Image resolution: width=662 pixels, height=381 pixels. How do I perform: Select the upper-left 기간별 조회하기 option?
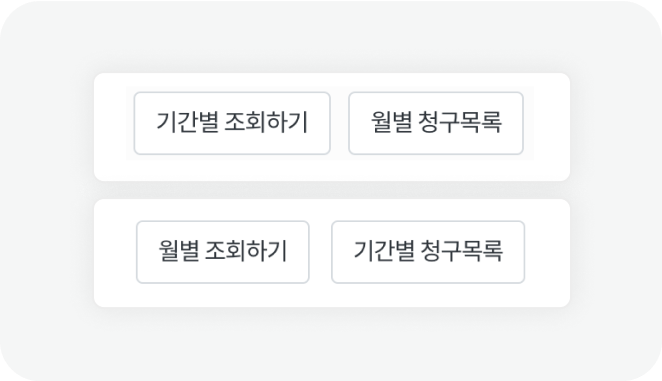click(x=232, y=123)
